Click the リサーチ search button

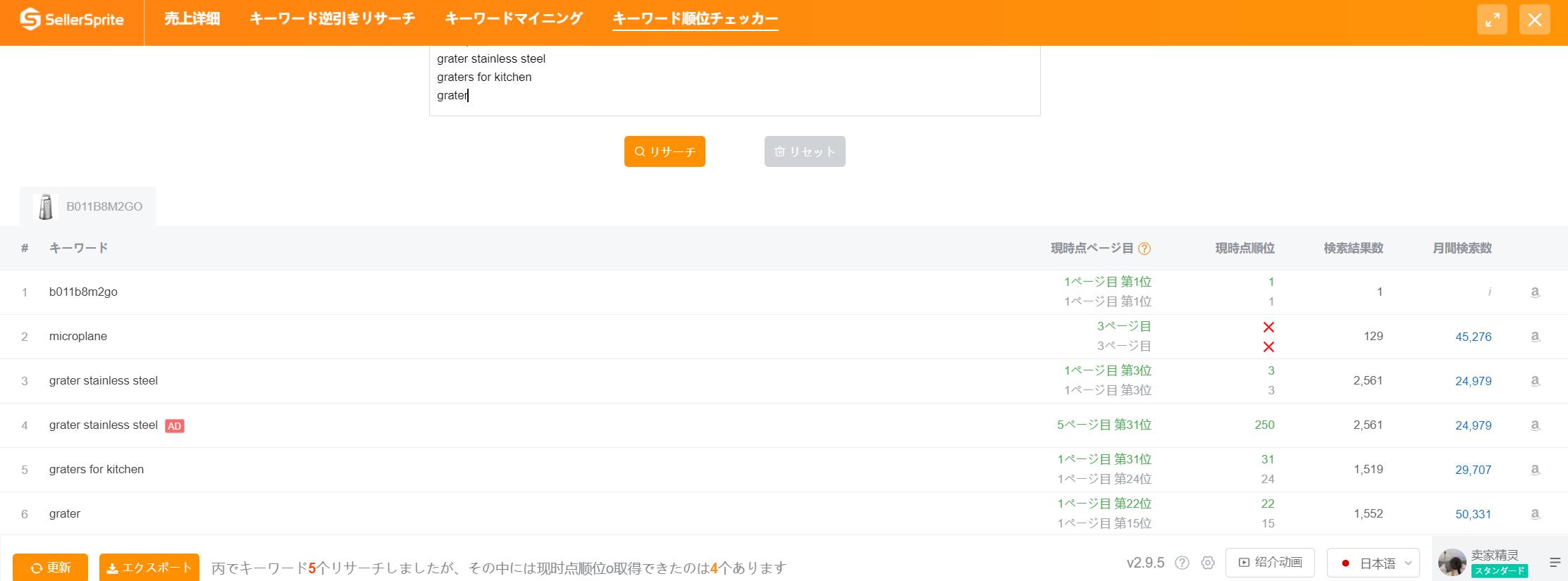tap(665, 151)
